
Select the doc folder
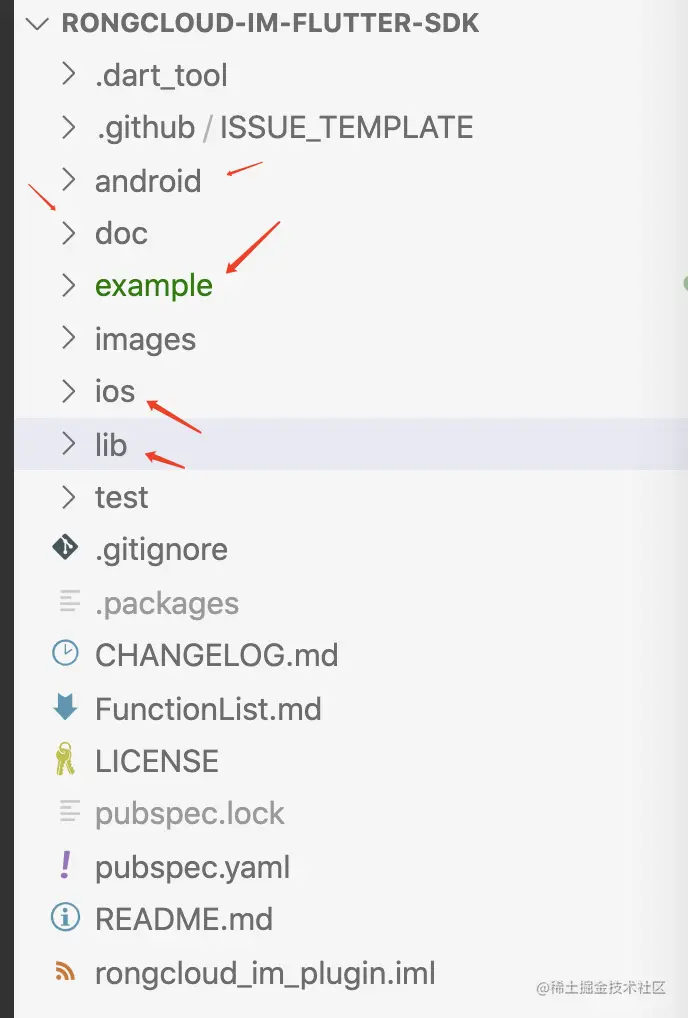[x=121, y=233]
